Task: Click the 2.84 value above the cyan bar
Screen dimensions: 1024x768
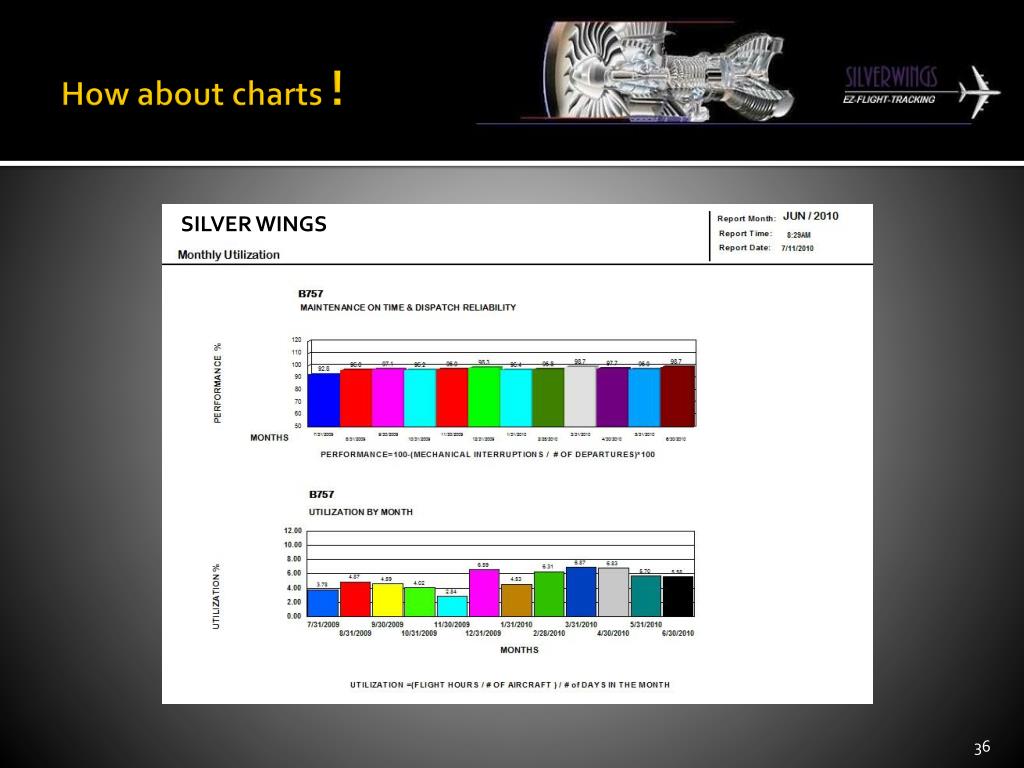Action: click(451, 592)
